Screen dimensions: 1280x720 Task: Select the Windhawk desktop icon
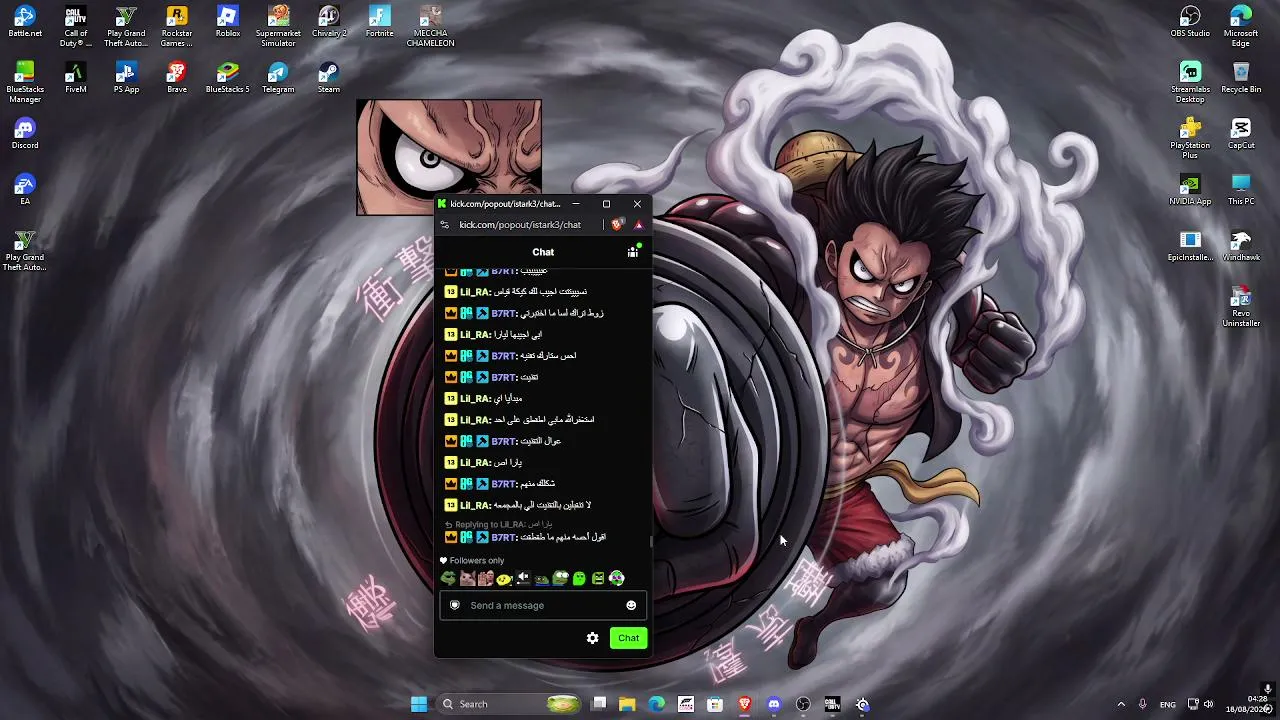[1241, 246]
